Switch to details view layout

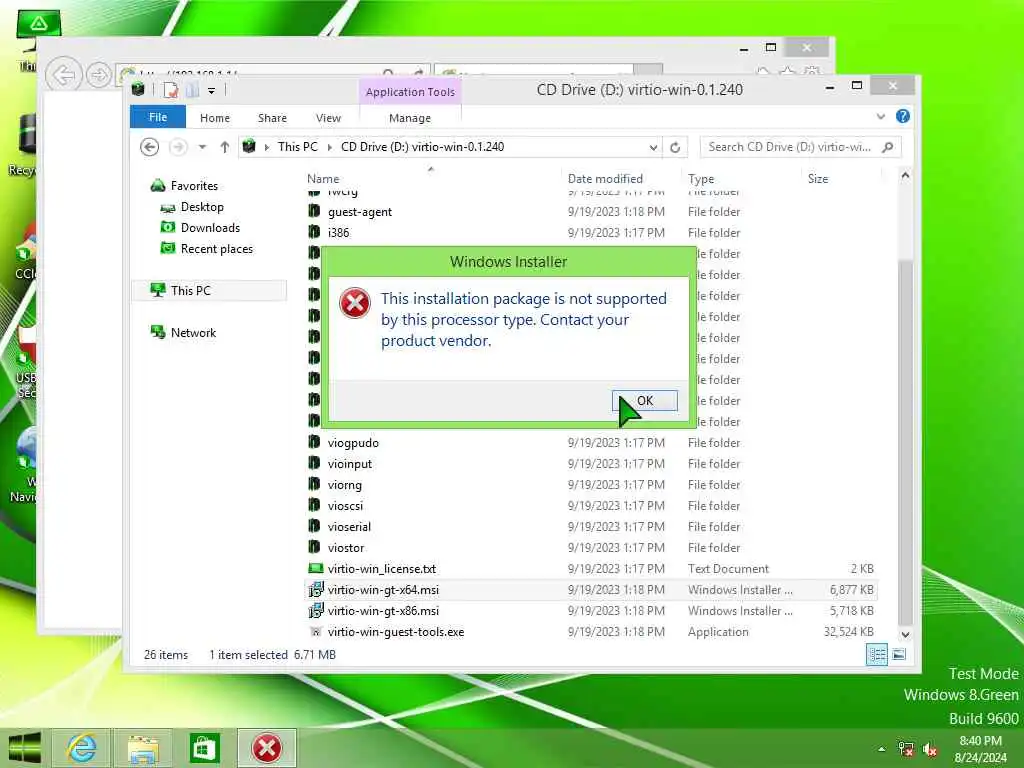click(877, 654)
